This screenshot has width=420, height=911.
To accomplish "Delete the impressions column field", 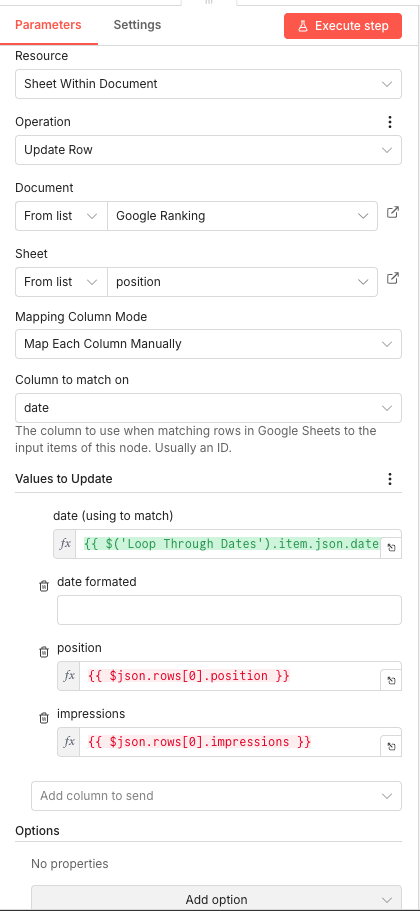I will pyautogui.click(x=44, y=719).
